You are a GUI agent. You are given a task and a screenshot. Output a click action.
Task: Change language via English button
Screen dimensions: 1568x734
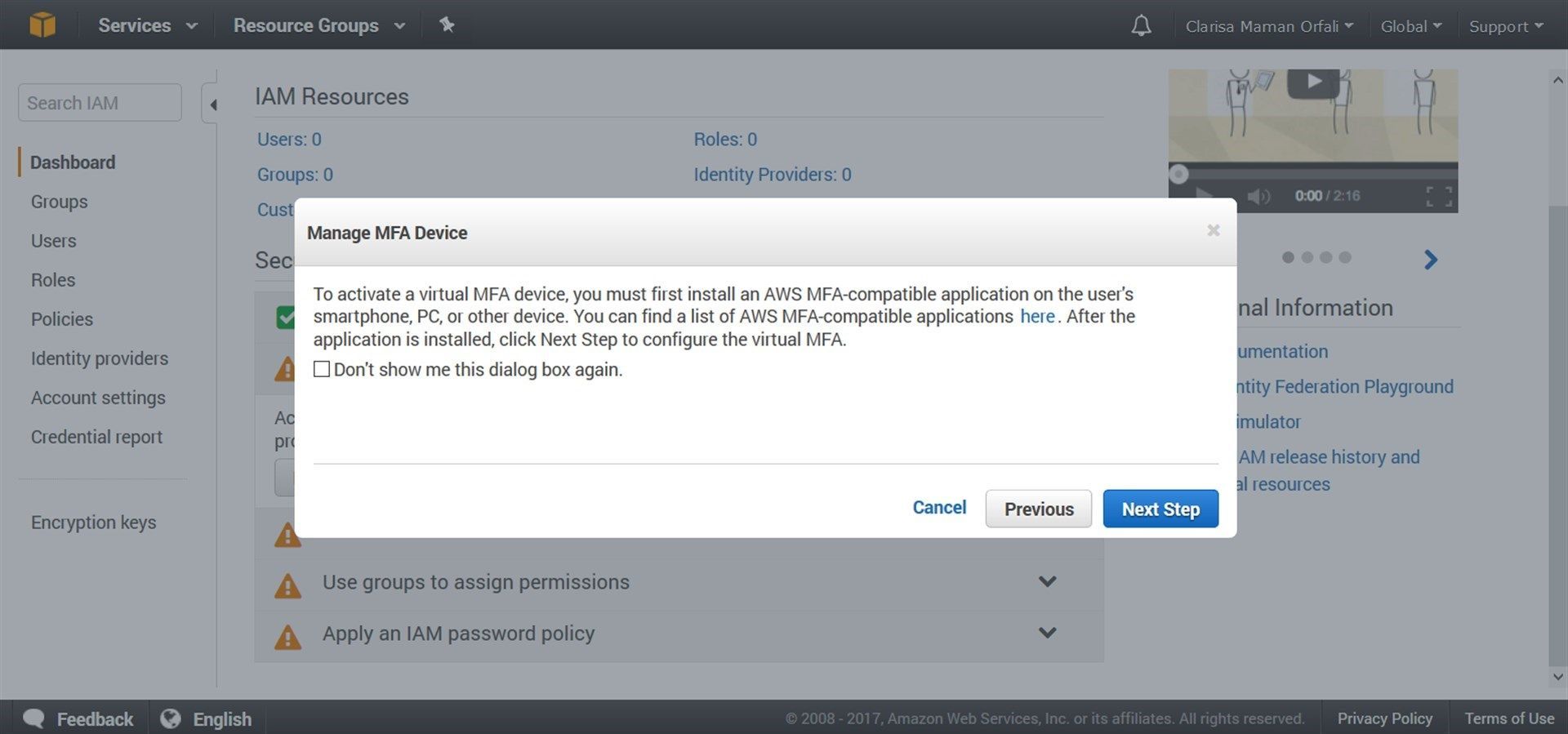point(221,719)
